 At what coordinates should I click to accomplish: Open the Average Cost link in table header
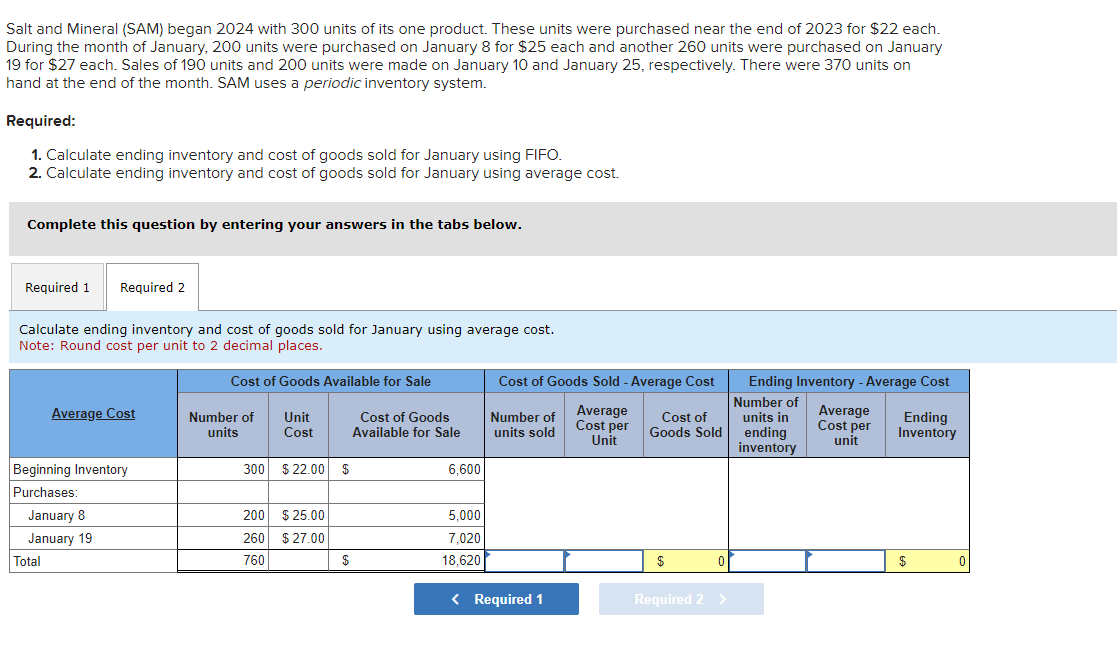(x=93, y=412)
